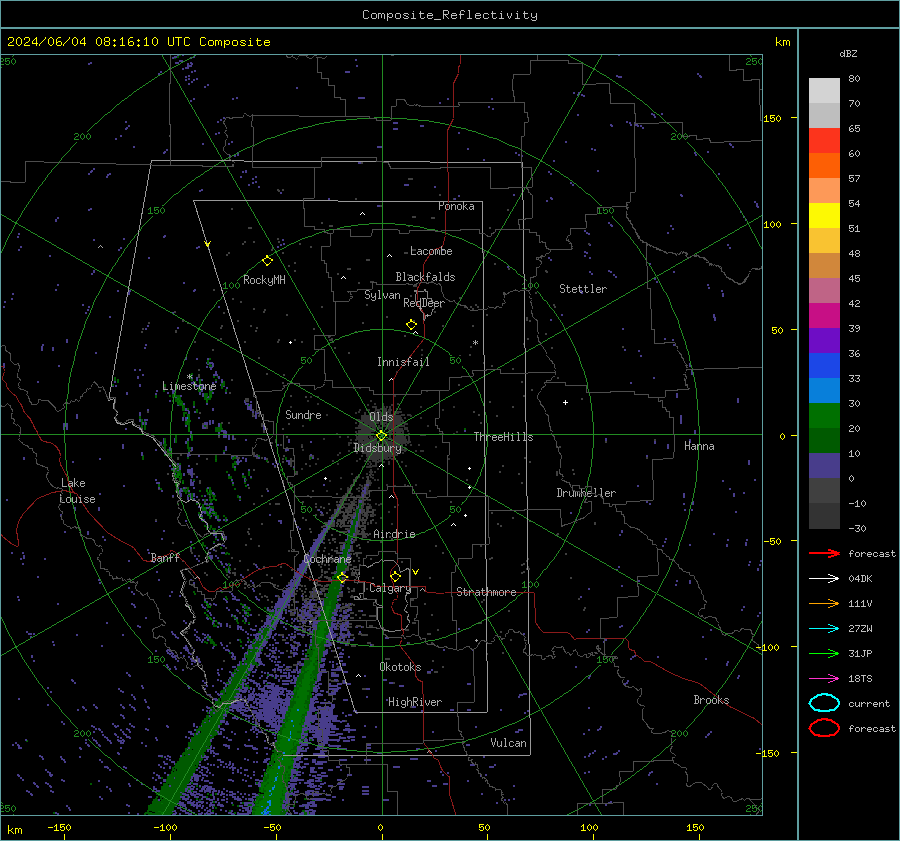Click the 04DK legend label
Viewport: 900px width, 841px height.
860,579
